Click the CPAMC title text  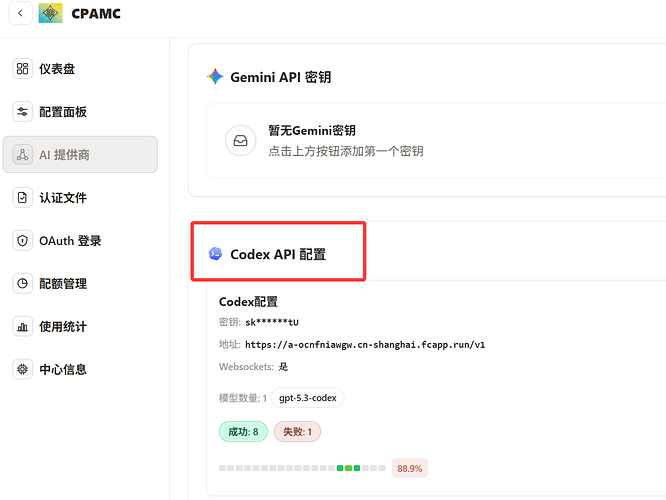tap(96, 14)
